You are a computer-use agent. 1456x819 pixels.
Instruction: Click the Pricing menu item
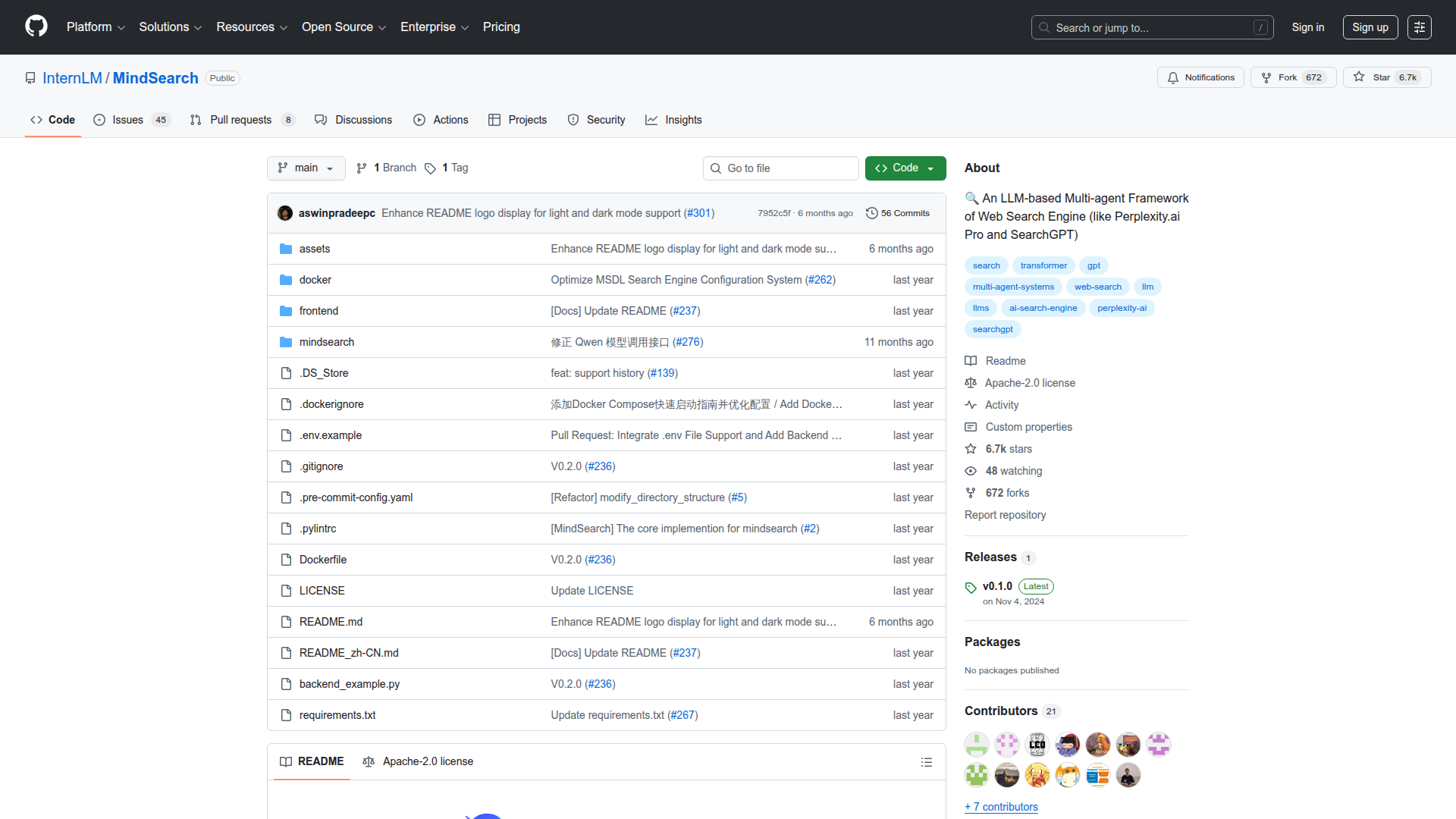pos(501,27)
